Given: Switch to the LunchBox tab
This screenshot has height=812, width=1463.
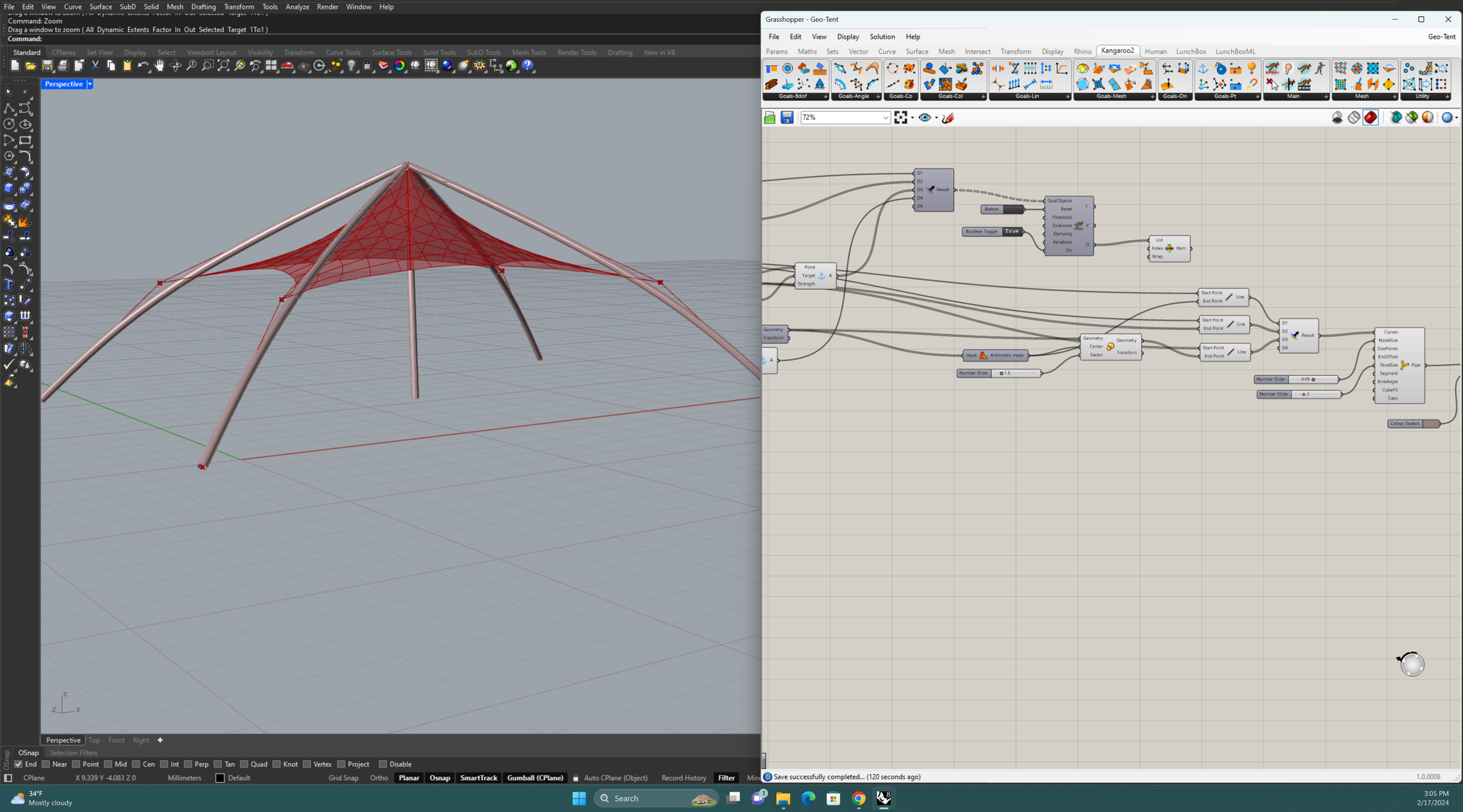Looking at the screenshot, I should pyautogui.click(x=1190, y=52).
